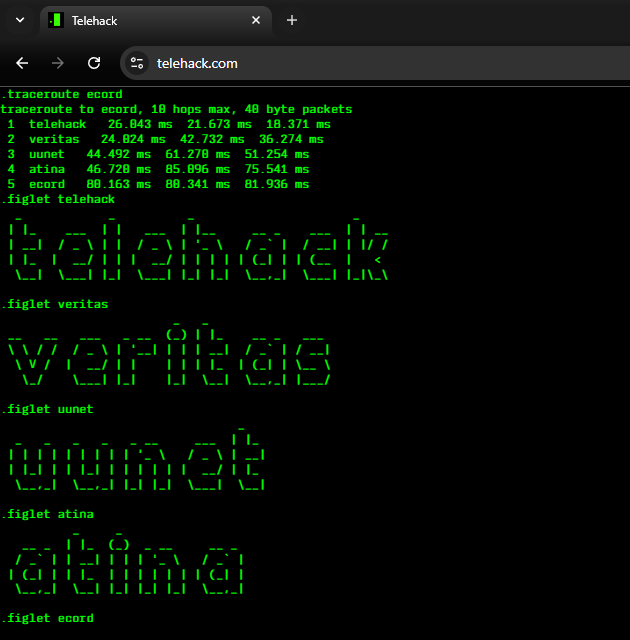630x640 pixels.
Task: Click the '.figlet atina' command
Action: (x=47, y=514)
